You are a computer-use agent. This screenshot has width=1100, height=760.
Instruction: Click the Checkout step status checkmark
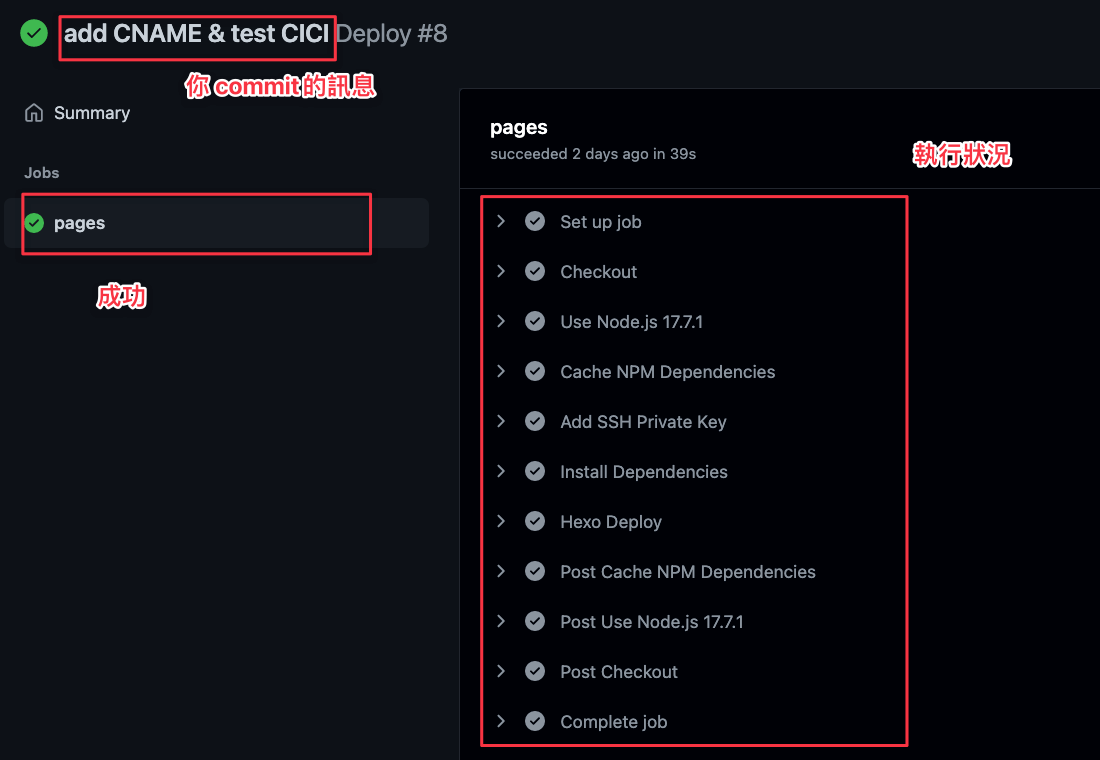click(x=535, y=272)
